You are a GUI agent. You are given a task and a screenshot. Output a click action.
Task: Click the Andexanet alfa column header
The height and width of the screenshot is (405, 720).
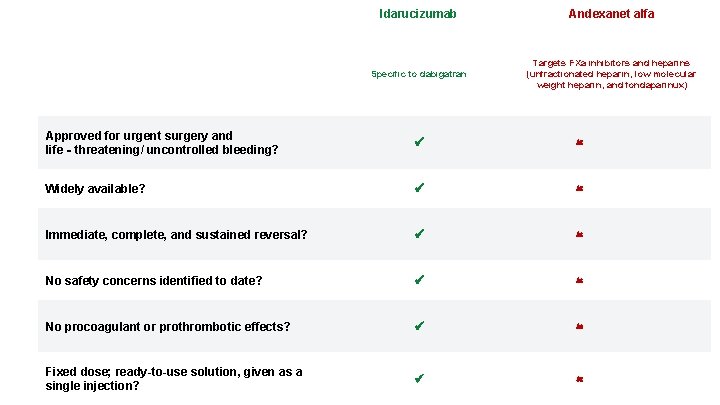pyautogui.click(x=611, y=14)
